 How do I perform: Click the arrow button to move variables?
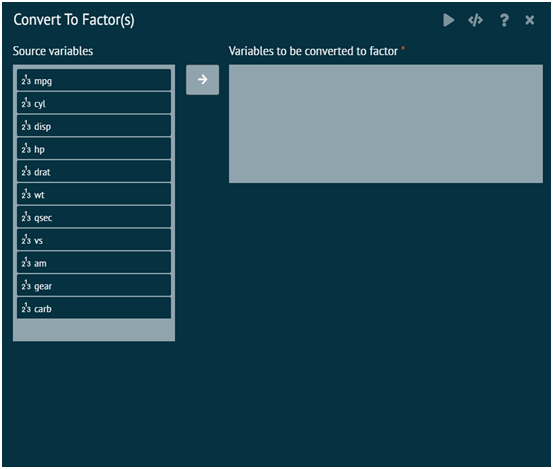click(202, 80)
